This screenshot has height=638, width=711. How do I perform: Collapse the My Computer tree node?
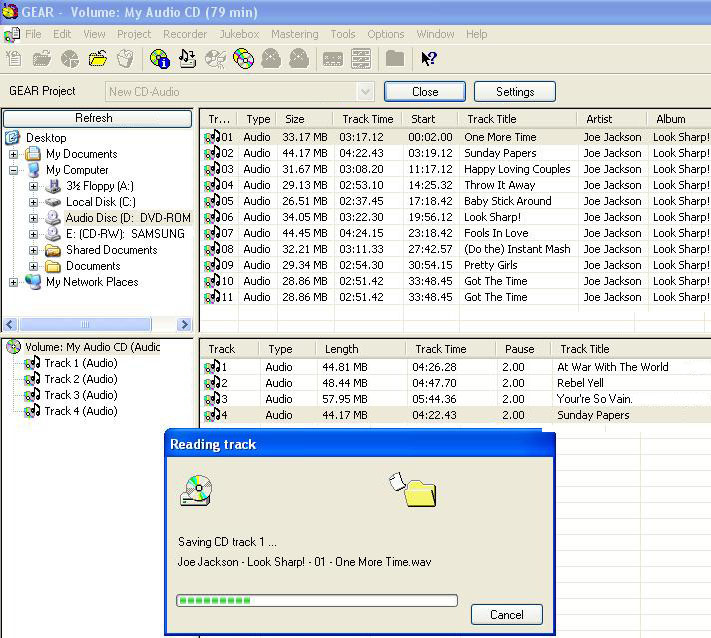click(14, 170)
